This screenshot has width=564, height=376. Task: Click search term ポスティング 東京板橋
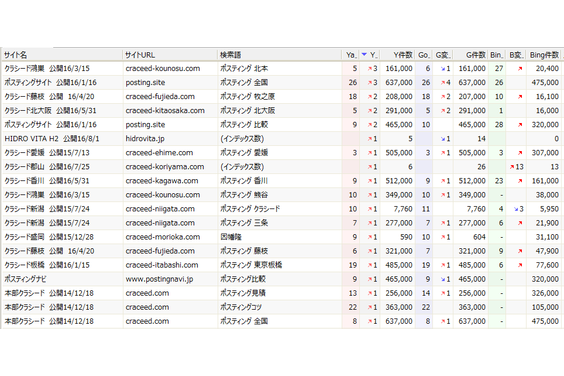[251, 265]
